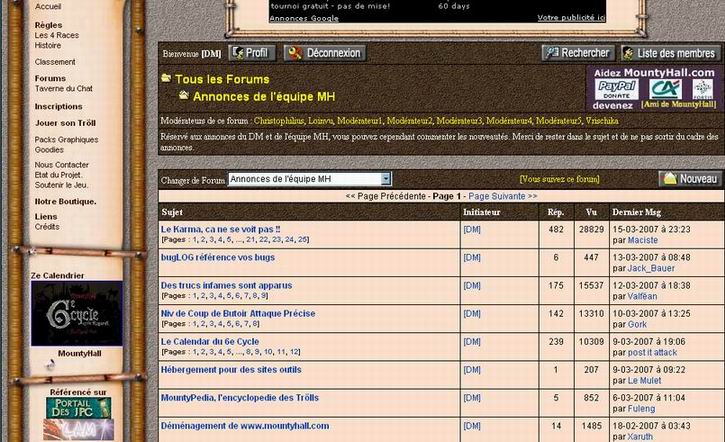Open Taverne du Chat in sidebar
Image resolution: width=725 pixels, height=442 pixels.
tap(64, 89)
